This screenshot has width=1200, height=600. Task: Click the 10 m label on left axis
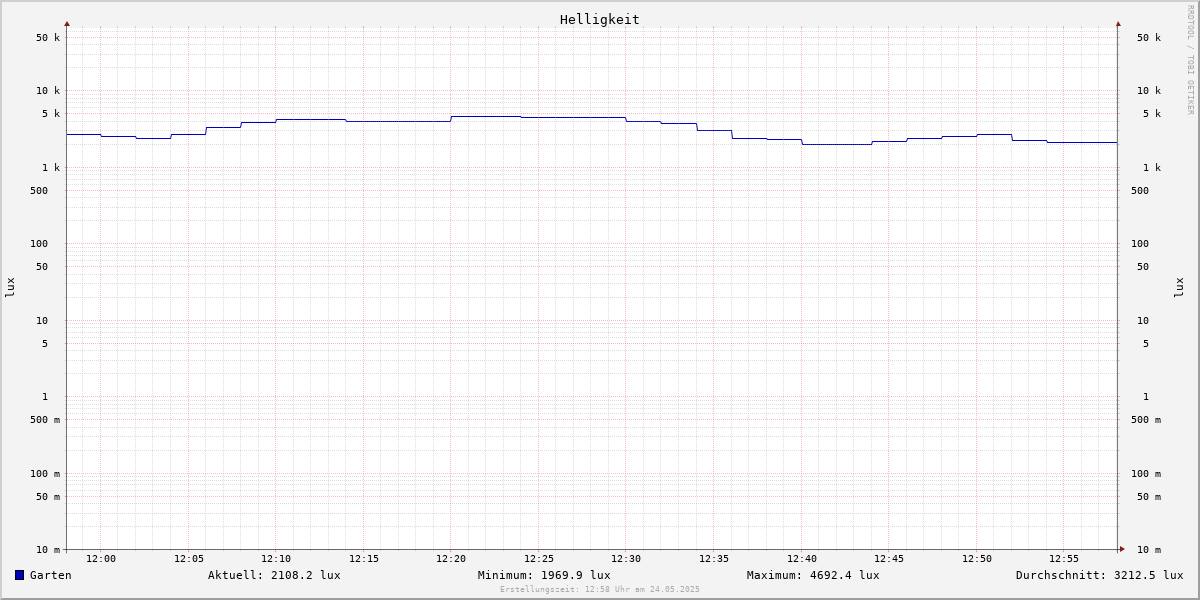pyautogui.click(x=48, y=550)
